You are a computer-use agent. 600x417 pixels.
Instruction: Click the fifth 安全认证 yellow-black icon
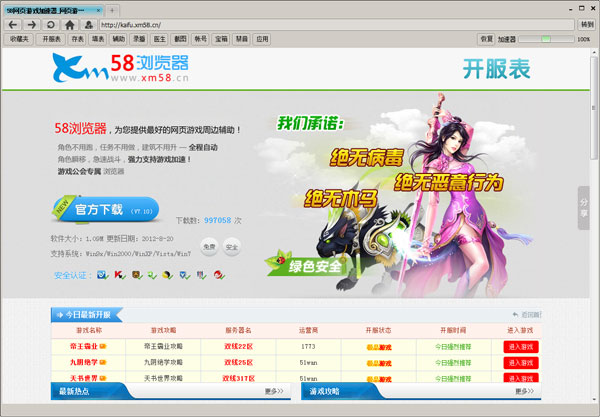coord(168,275)
